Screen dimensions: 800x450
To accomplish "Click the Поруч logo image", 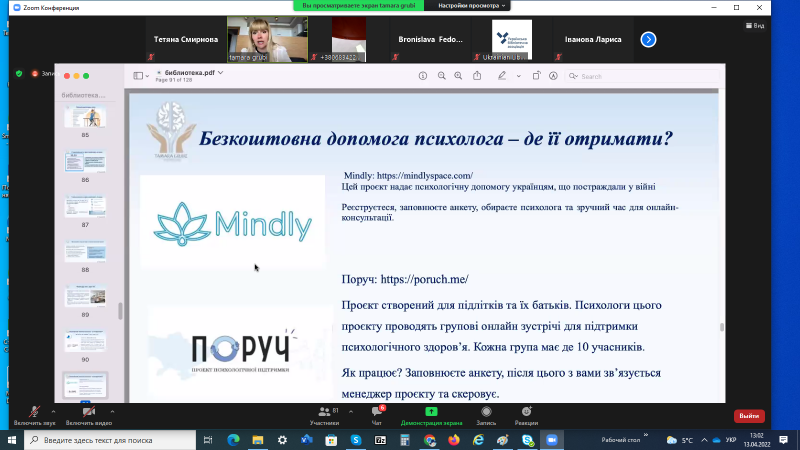I will point(241,352).
